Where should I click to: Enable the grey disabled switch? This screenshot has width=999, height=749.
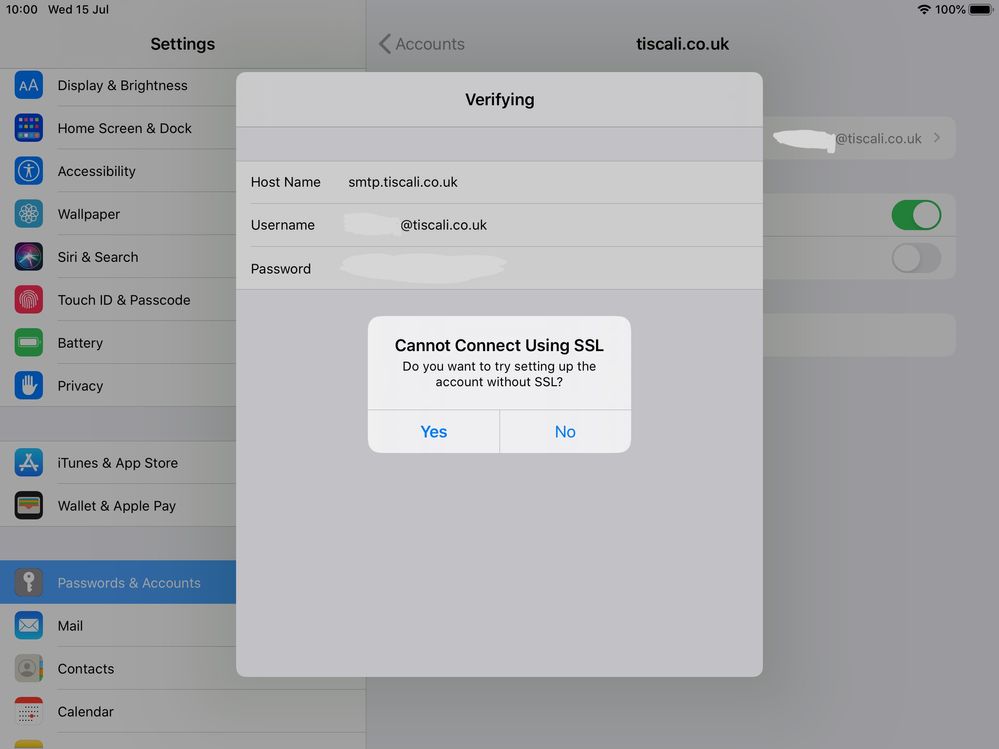coord(915,258)
